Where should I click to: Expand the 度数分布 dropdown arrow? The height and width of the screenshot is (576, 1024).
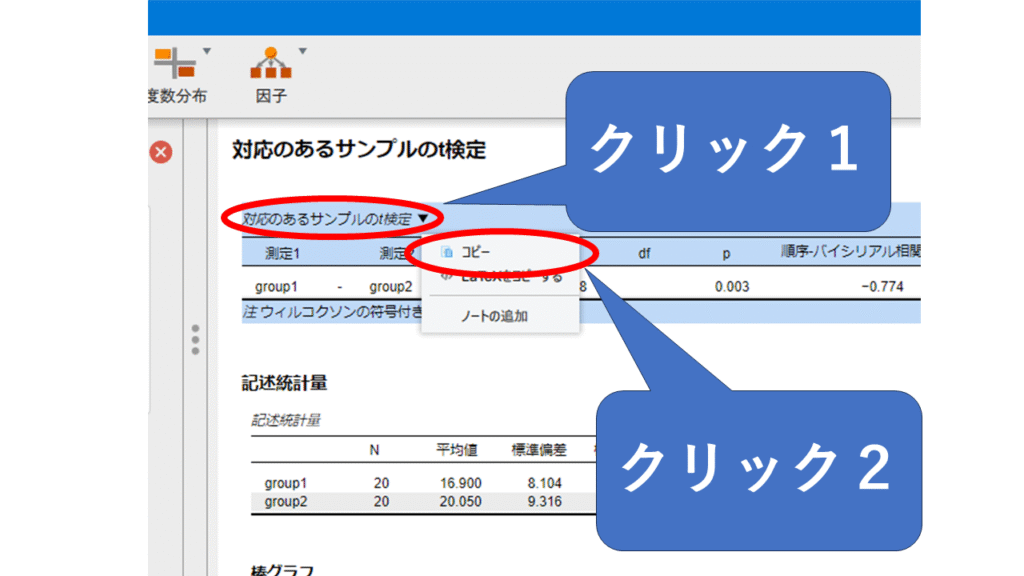pos(207,50)
